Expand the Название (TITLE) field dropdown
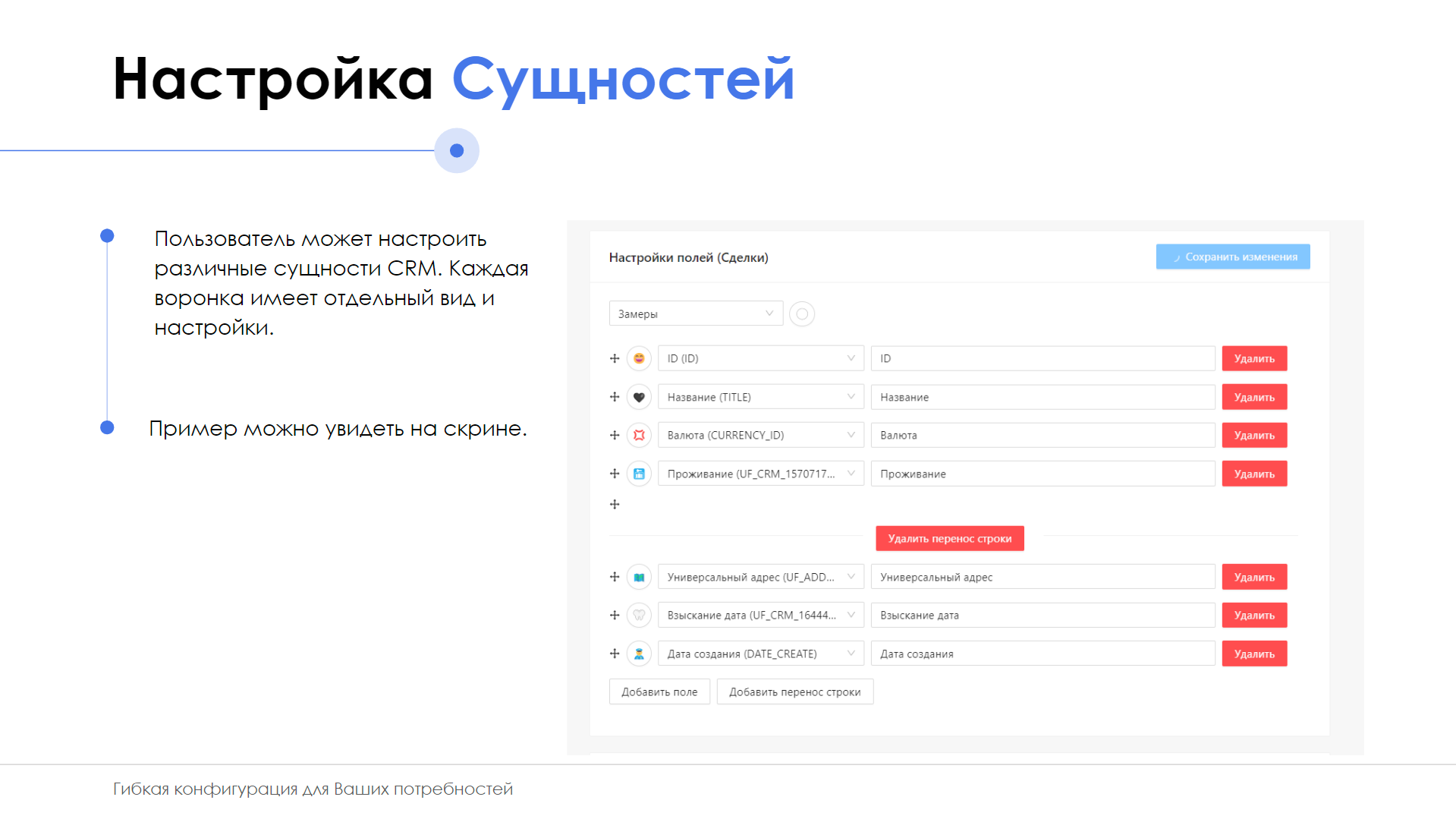Image resolution: width=1456 pixels, height=819 pixels. 760,397
